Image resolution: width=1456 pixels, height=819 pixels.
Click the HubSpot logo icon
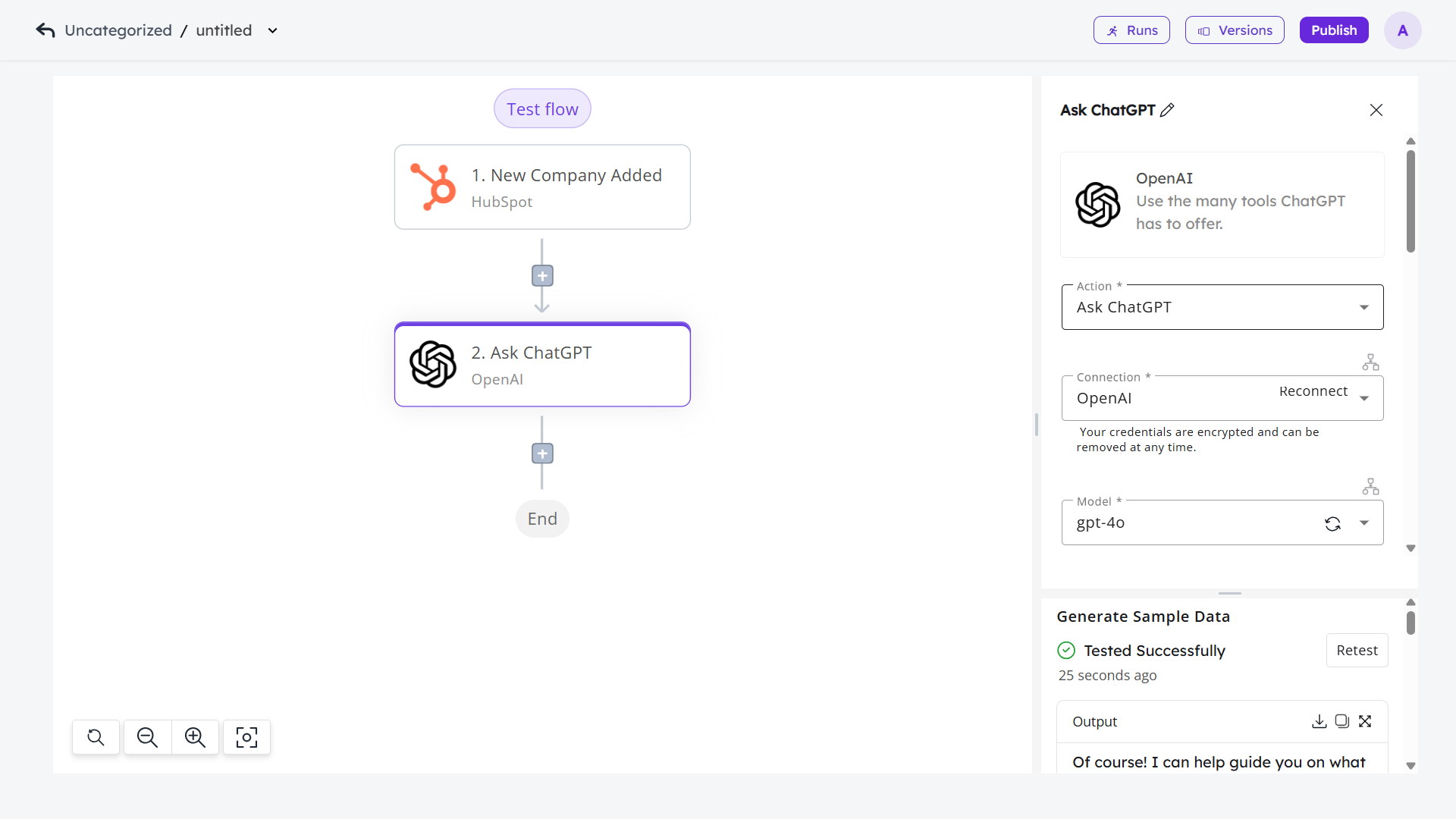[x=433, y=187]
